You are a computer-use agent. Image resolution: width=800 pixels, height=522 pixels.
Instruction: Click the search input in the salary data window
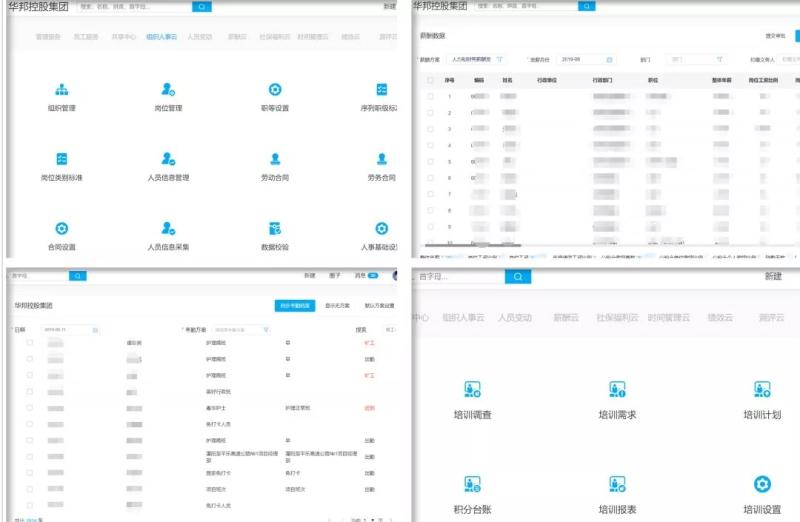[x=526, y=6]
